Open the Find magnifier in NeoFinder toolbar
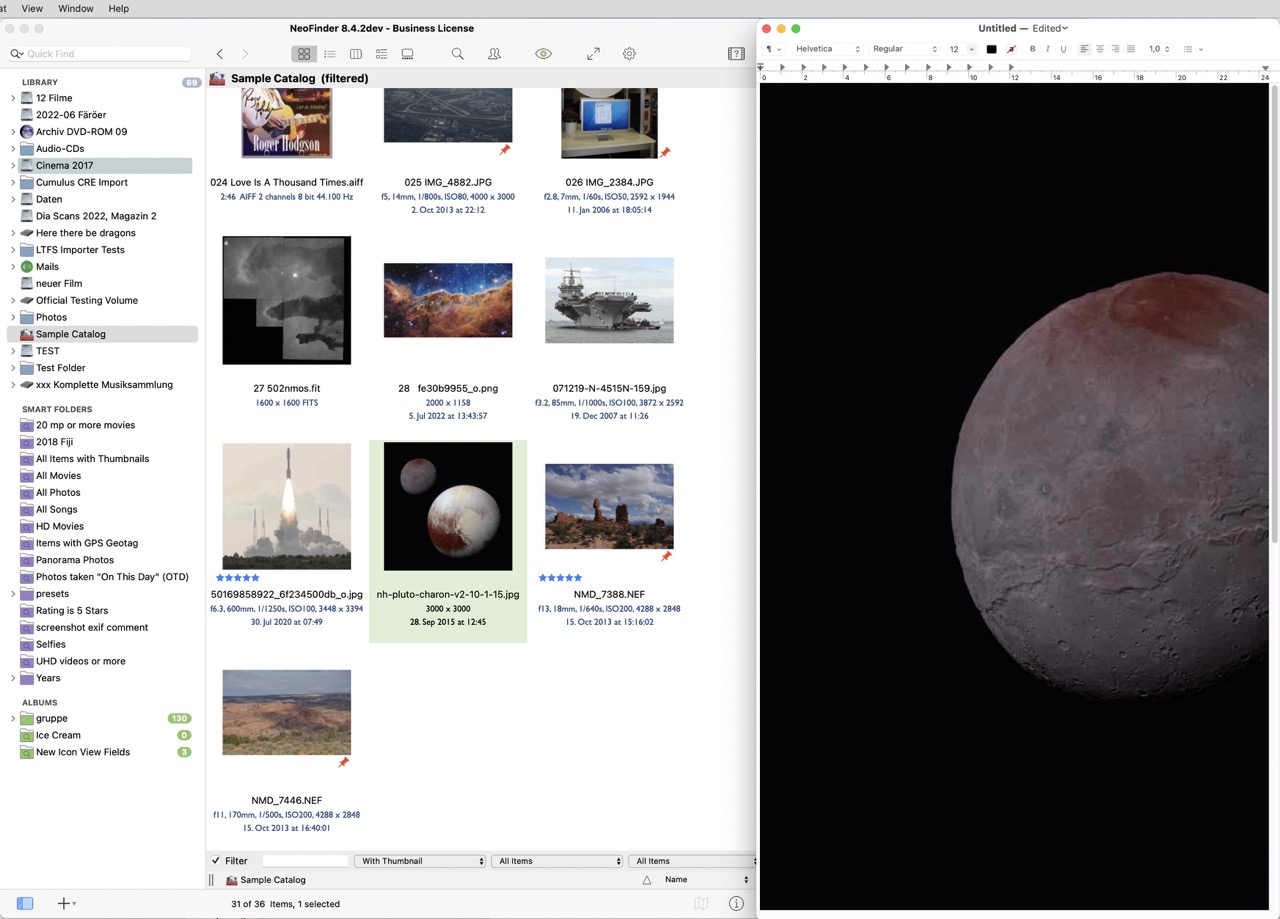 (457, 54)
